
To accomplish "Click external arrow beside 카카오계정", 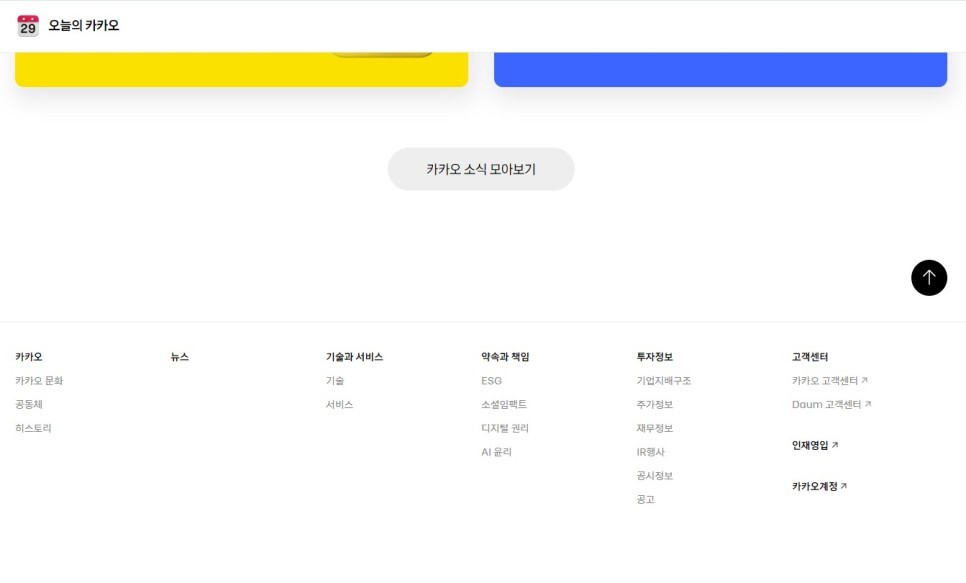I will tap(843, 486).
